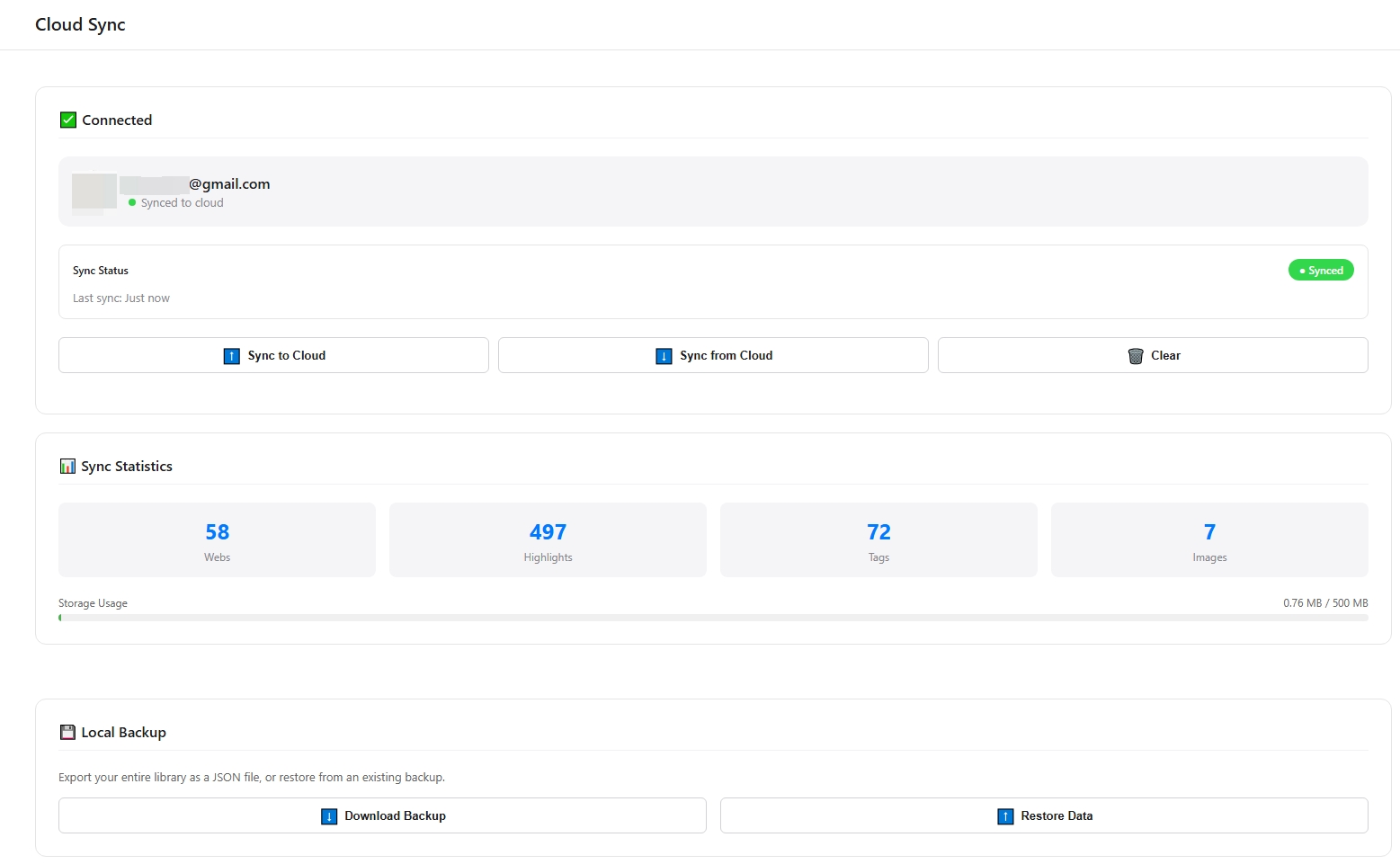Click the 0.76 MB / 500 MB value
The height and width of the screenshot is (864, 1400).
(x=1325, y=603)
